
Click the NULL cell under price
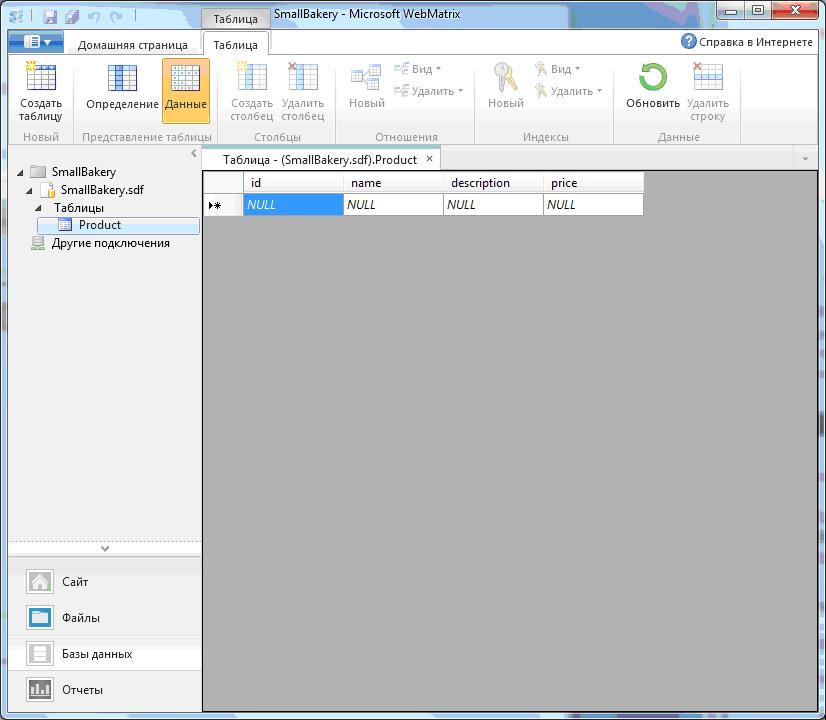594,204
